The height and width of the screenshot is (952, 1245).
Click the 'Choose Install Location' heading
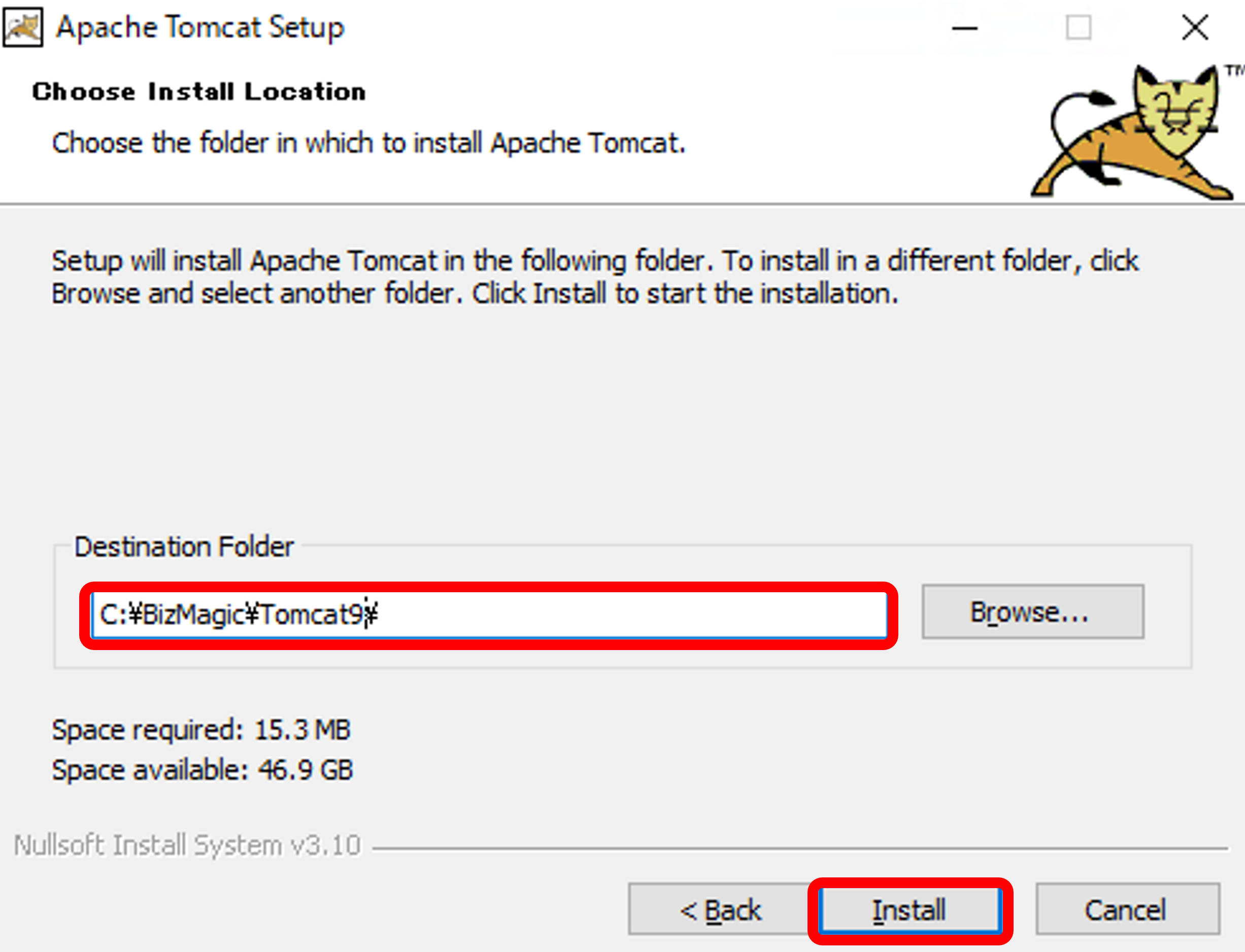click(199, 92)
